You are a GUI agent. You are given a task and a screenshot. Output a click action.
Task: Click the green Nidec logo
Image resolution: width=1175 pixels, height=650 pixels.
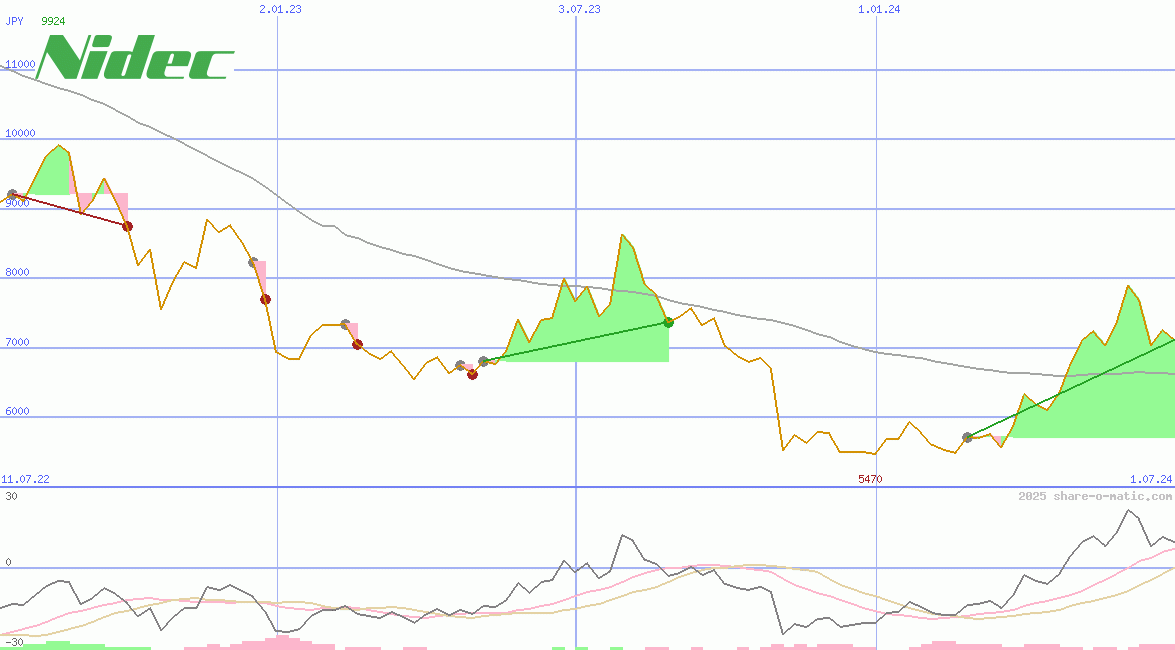(136, 56)
